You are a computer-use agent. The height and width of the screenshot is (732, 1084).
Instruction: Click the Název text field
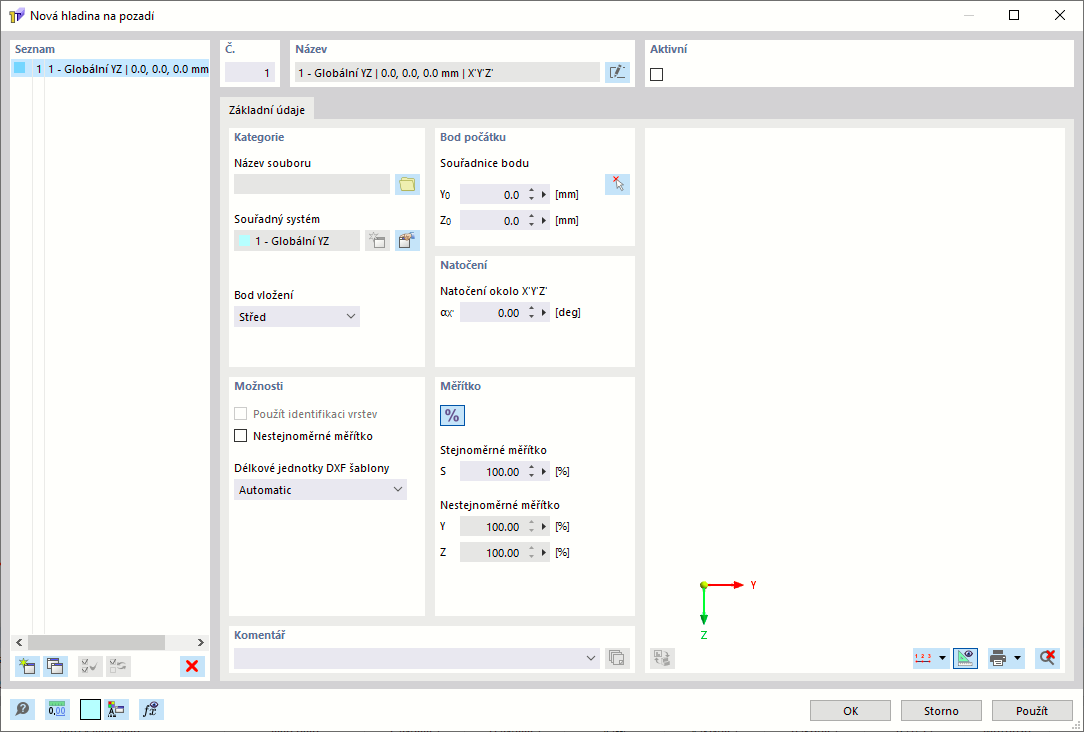447,73
